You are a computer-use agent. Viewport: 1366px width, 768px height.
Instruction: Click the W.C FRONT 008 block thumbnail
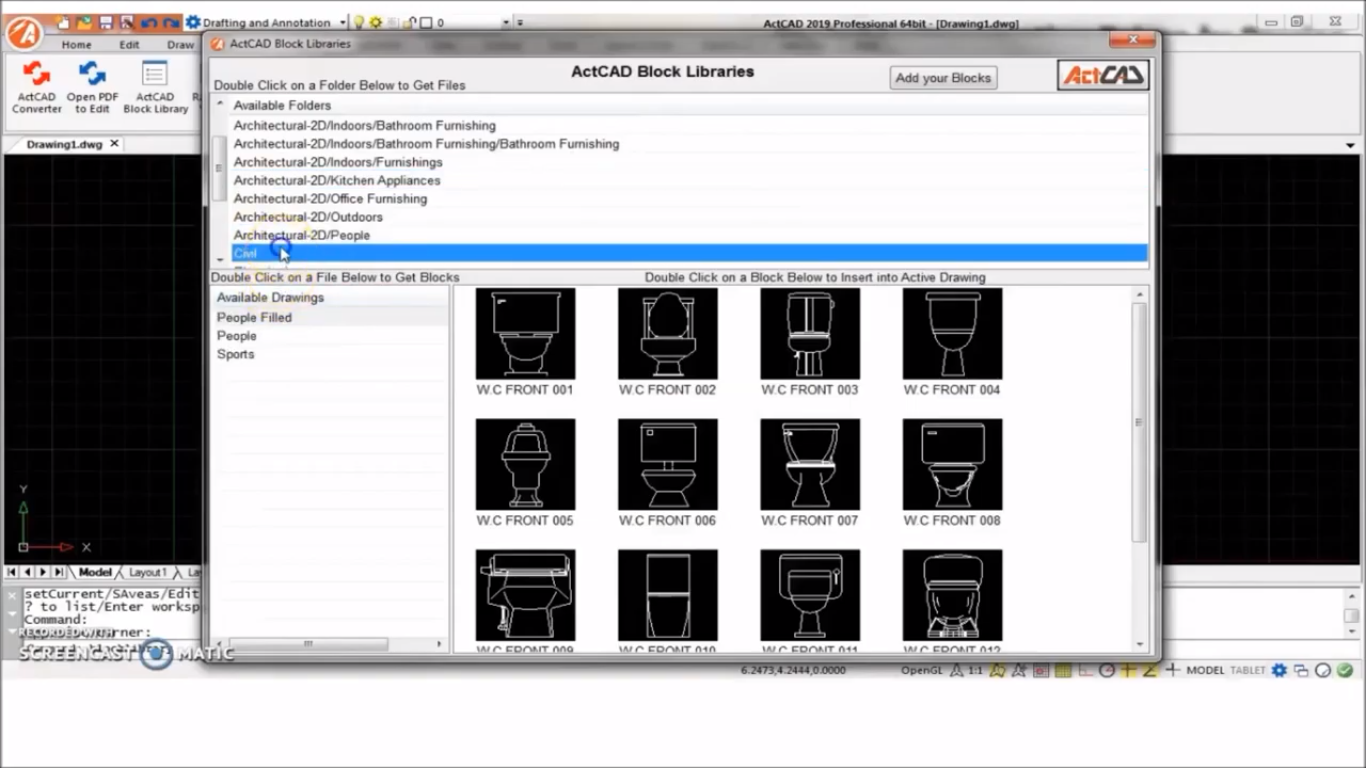(952, 464)
